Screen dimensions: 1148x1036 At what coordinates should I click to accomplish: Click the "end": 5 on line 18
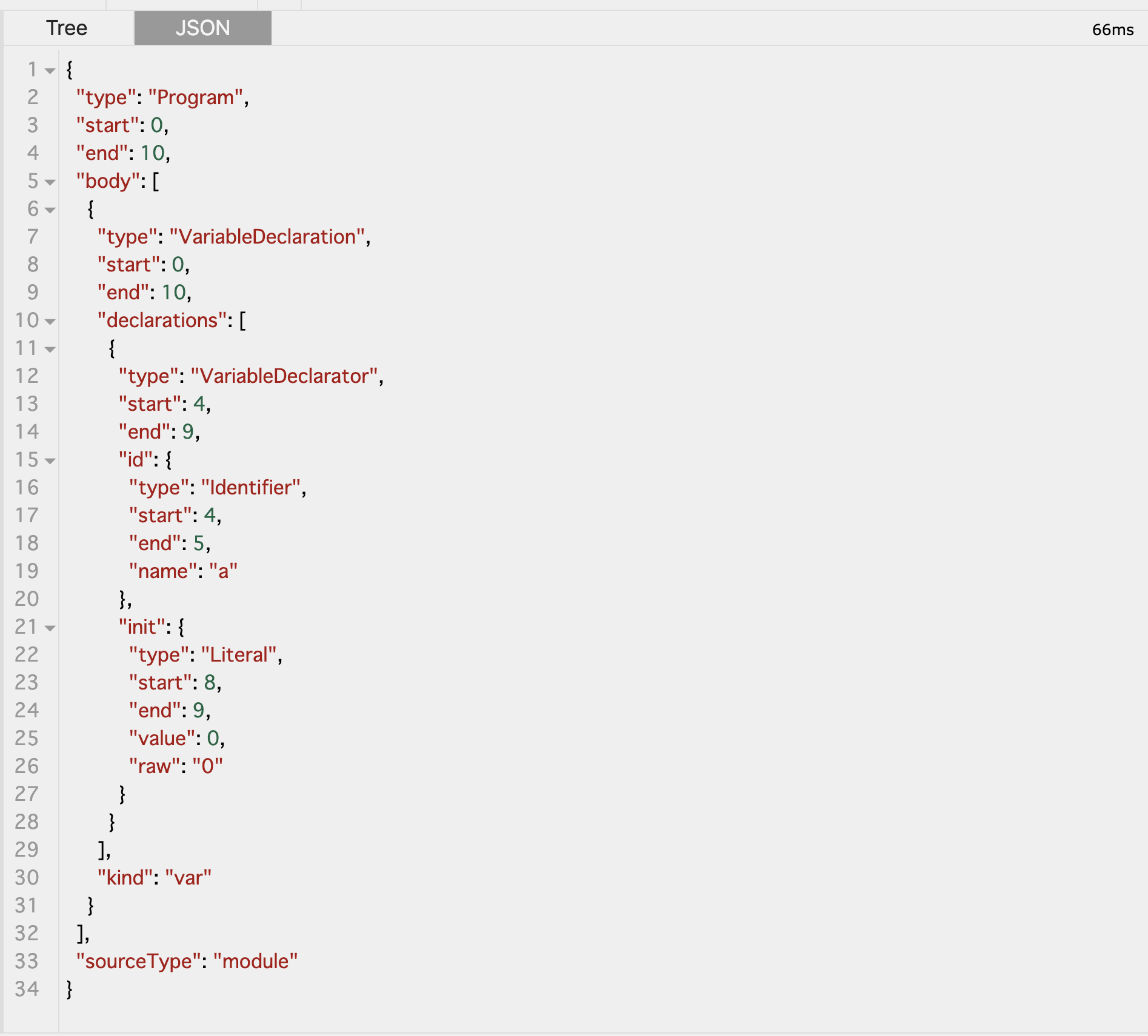click(170, 543)
